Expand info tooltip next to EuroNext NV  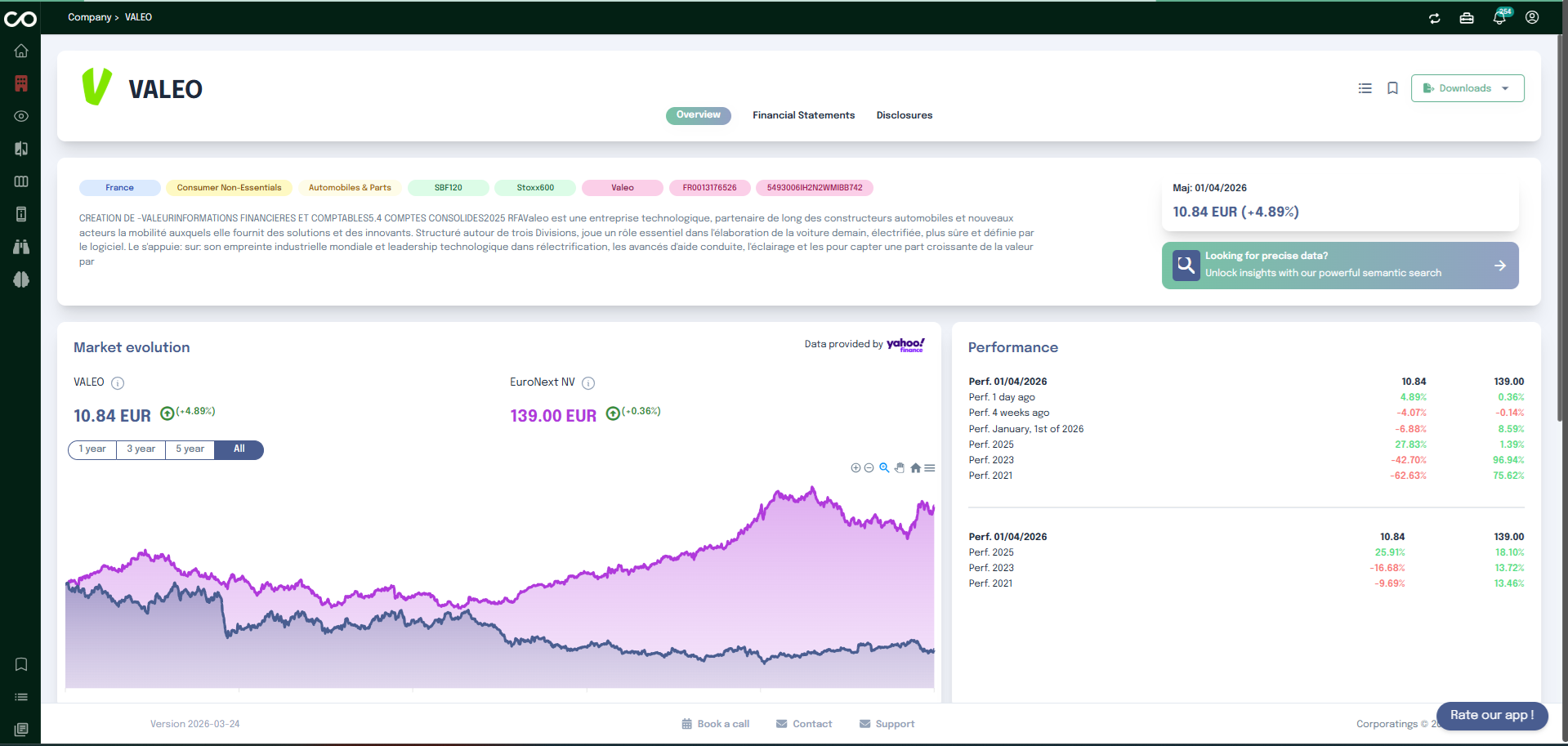point(589,382)
